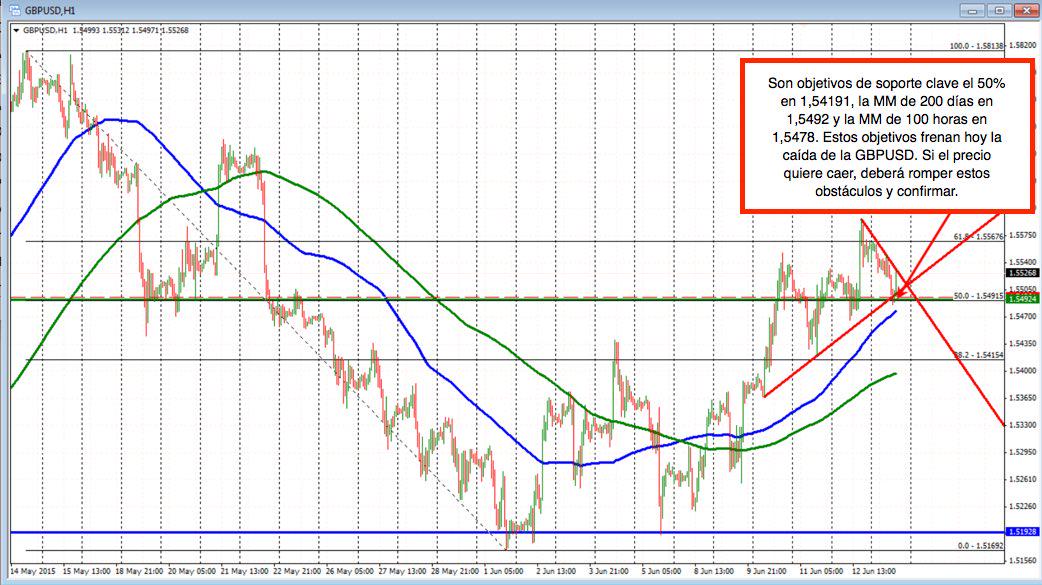Viewport: 1042px width, 585px height.
Task: Click the 28 May 21:00 time label
Action: pos(455,571)
